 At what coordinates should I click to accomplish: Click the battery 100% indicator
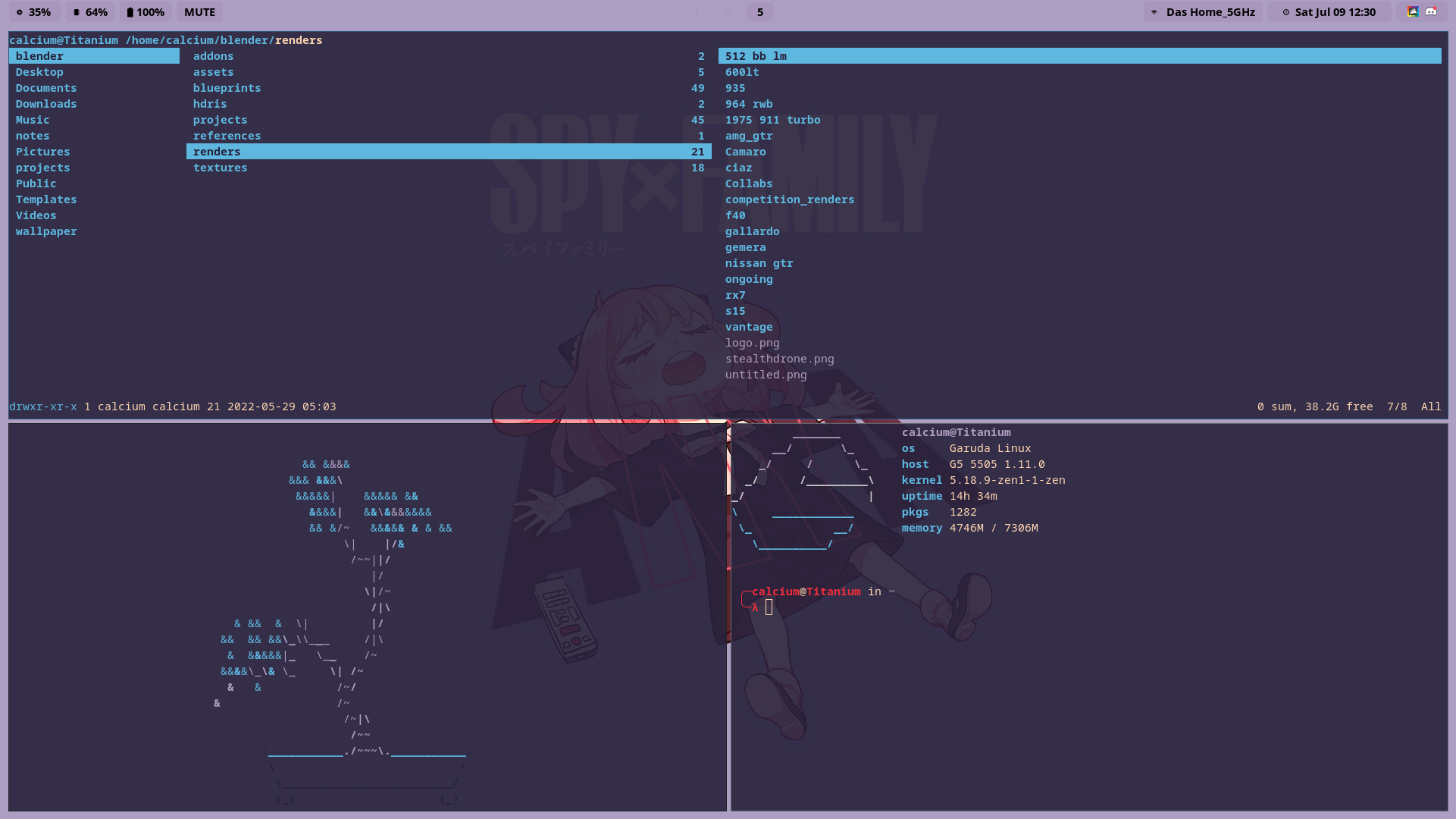pos(145,12)
